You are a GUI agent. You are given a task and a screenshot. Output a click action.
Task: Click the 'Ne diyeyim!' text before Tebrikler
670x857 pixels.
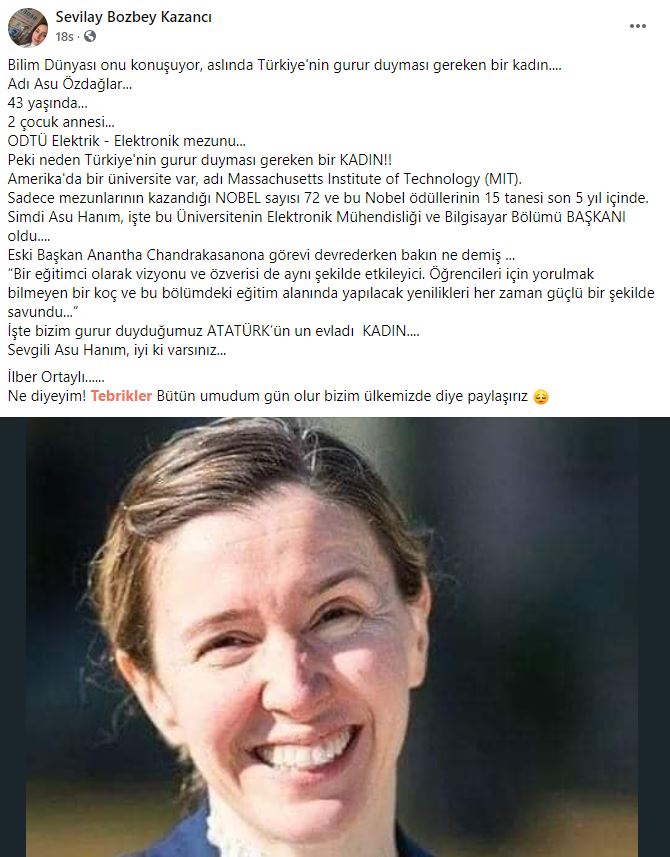pyautogui.click(x=47, y=396)
